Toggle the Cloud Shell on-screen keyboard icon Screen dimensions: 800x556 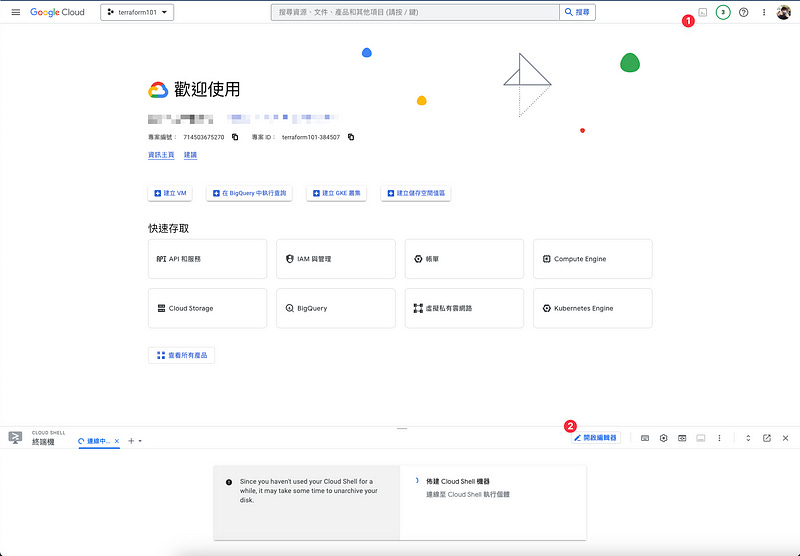645,438
